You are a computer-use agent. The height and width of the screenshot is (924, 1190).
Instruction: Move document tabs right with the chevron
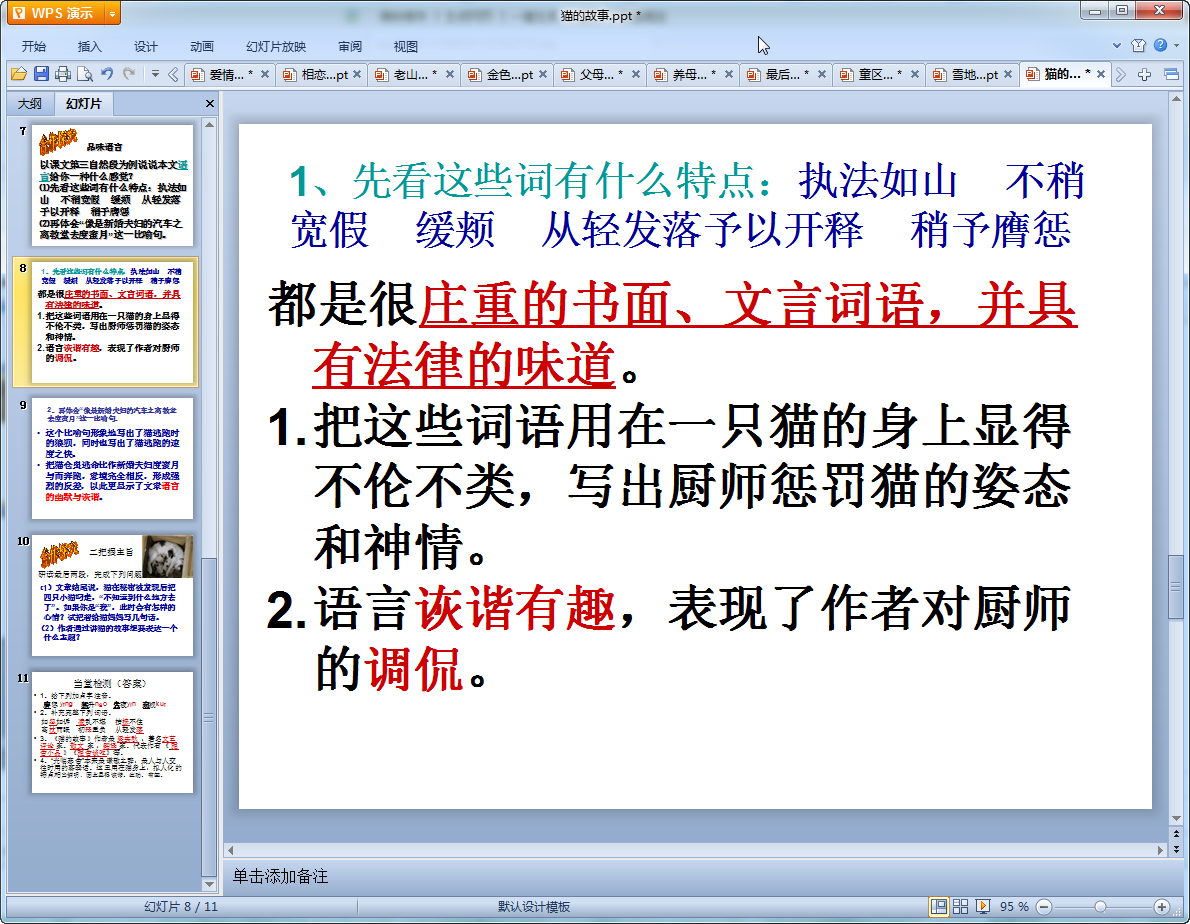[x=1121, y=74]
